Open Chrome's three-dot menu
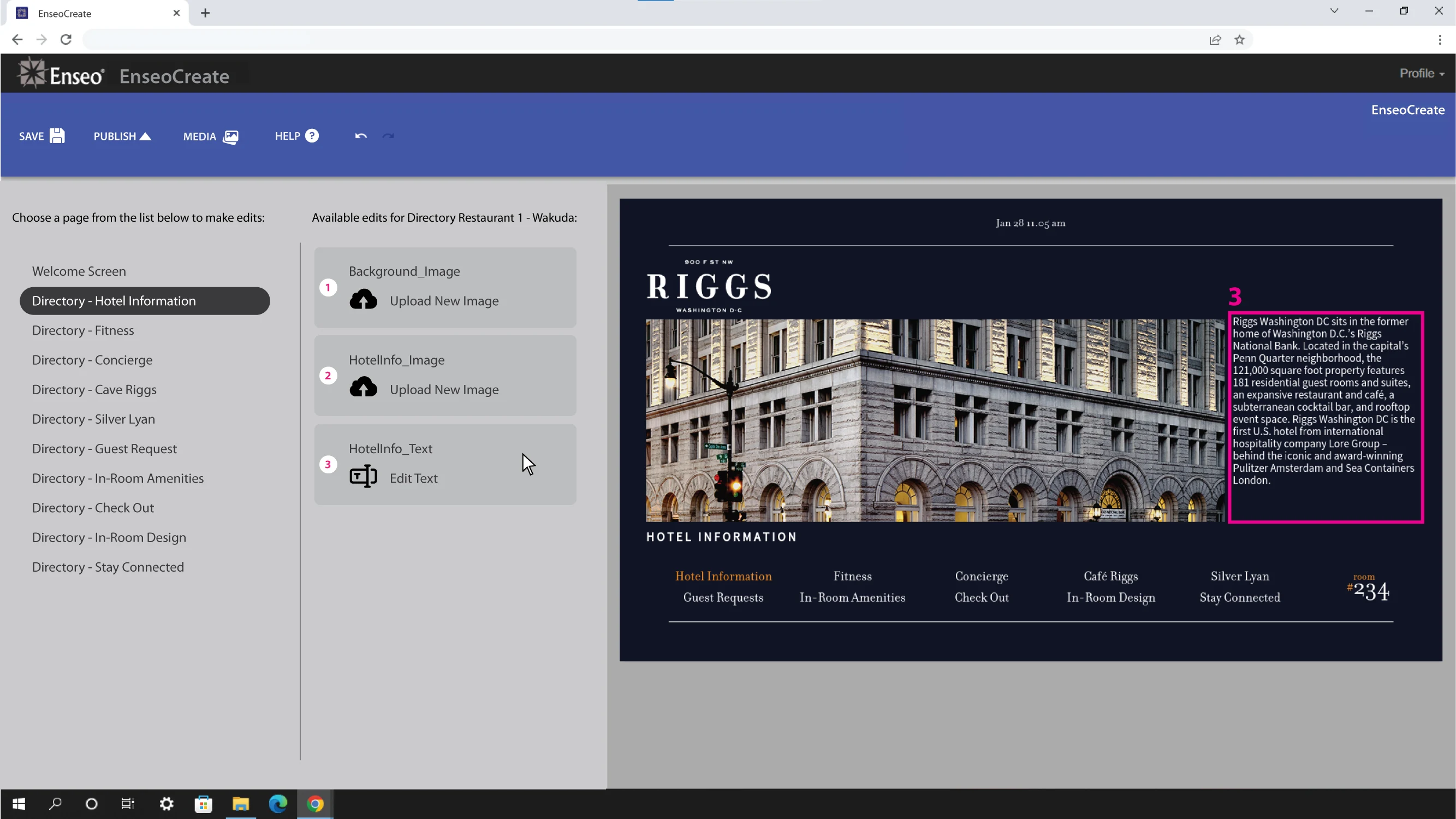Viewport: 1456px width, 819px height. coord(1440,39)
